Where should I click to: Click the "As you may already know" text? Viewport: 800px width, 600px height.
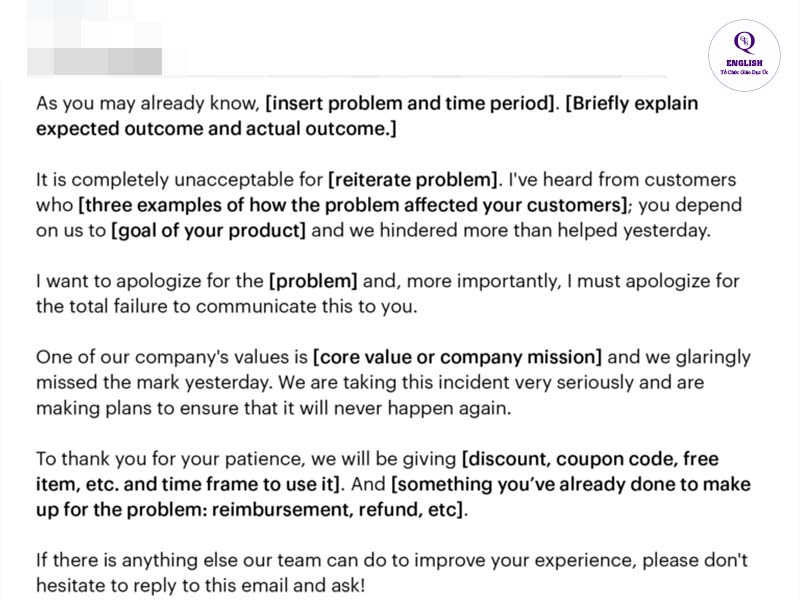(x=147, y=103)
